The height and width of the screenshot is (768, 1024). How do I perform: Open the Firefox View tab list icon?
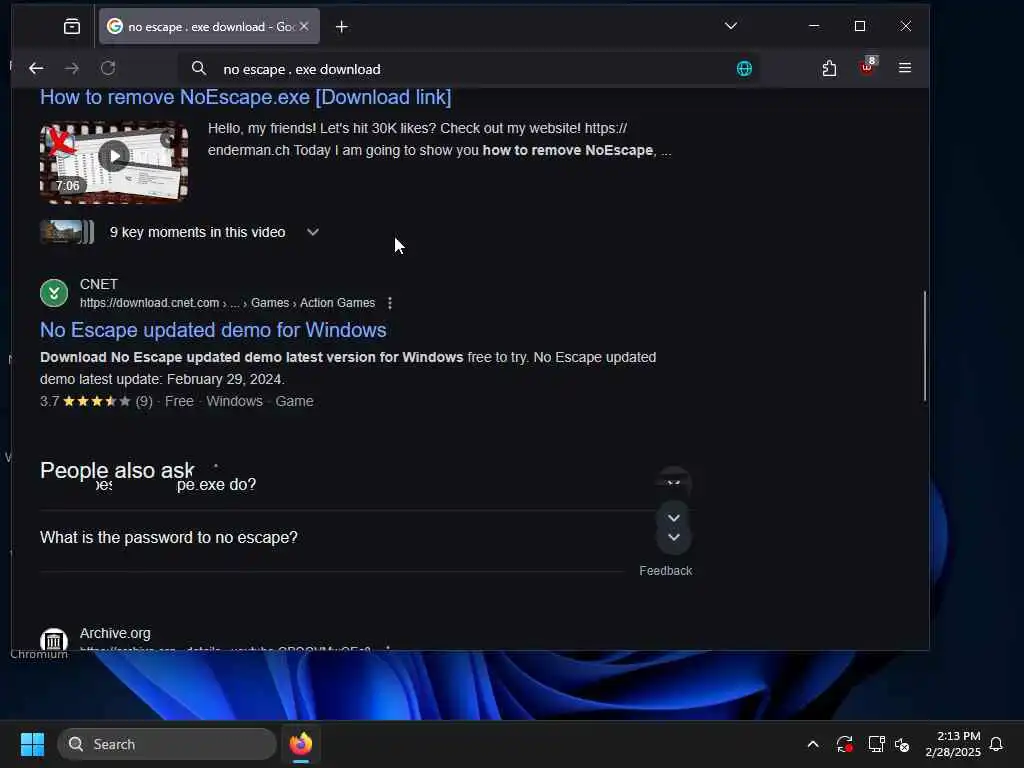[72, 26]
